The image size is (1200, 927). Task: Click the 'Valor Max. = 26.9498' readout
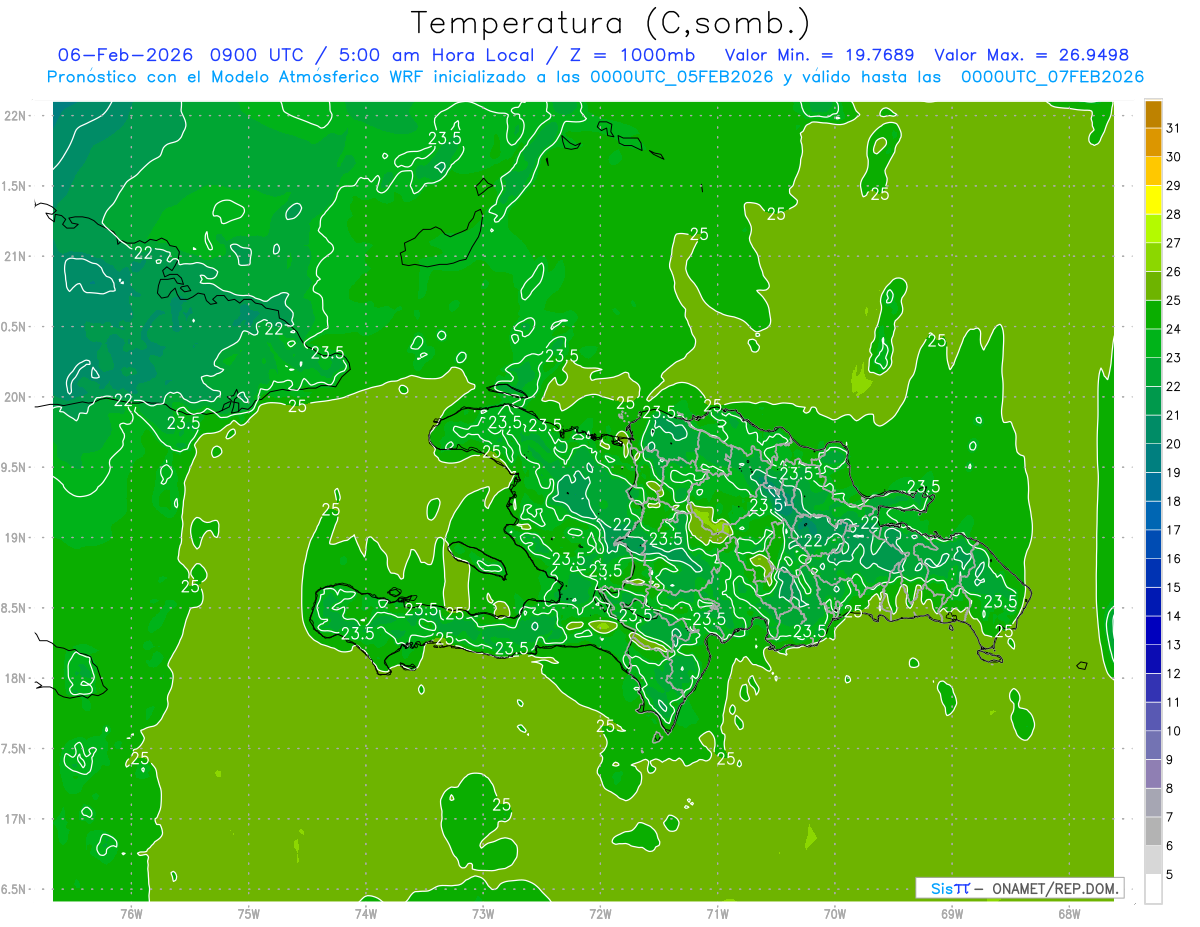coord(1031,55)
